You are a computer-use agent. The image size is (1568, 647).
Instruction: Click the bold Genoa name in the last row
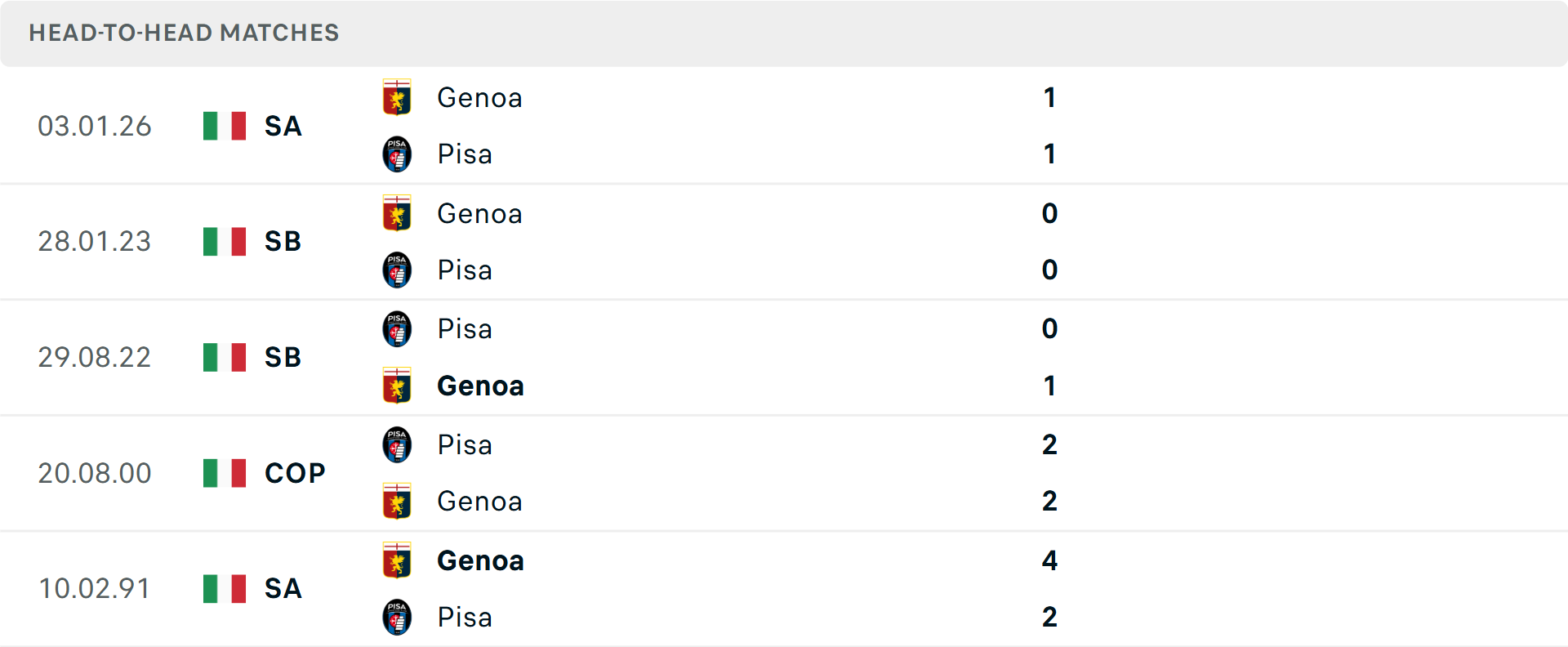click(x=480, y=561)
